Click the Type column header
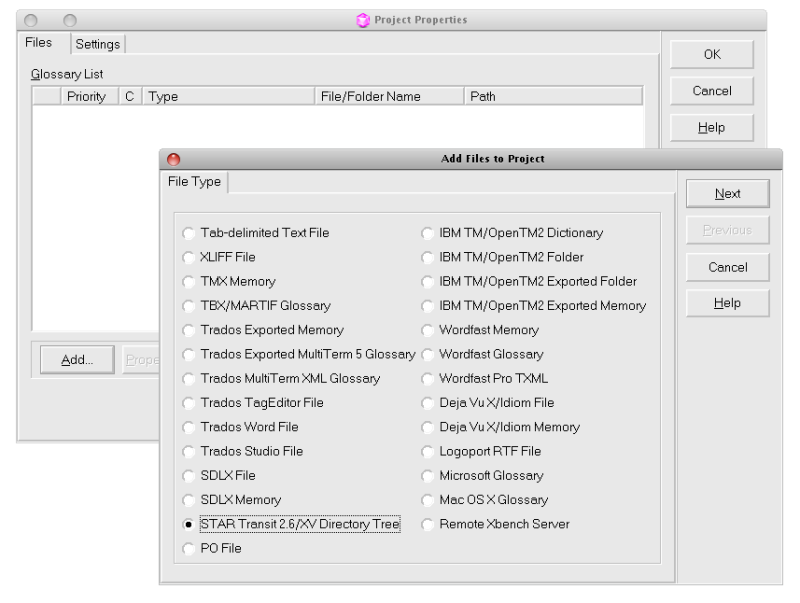 (228, 96)
